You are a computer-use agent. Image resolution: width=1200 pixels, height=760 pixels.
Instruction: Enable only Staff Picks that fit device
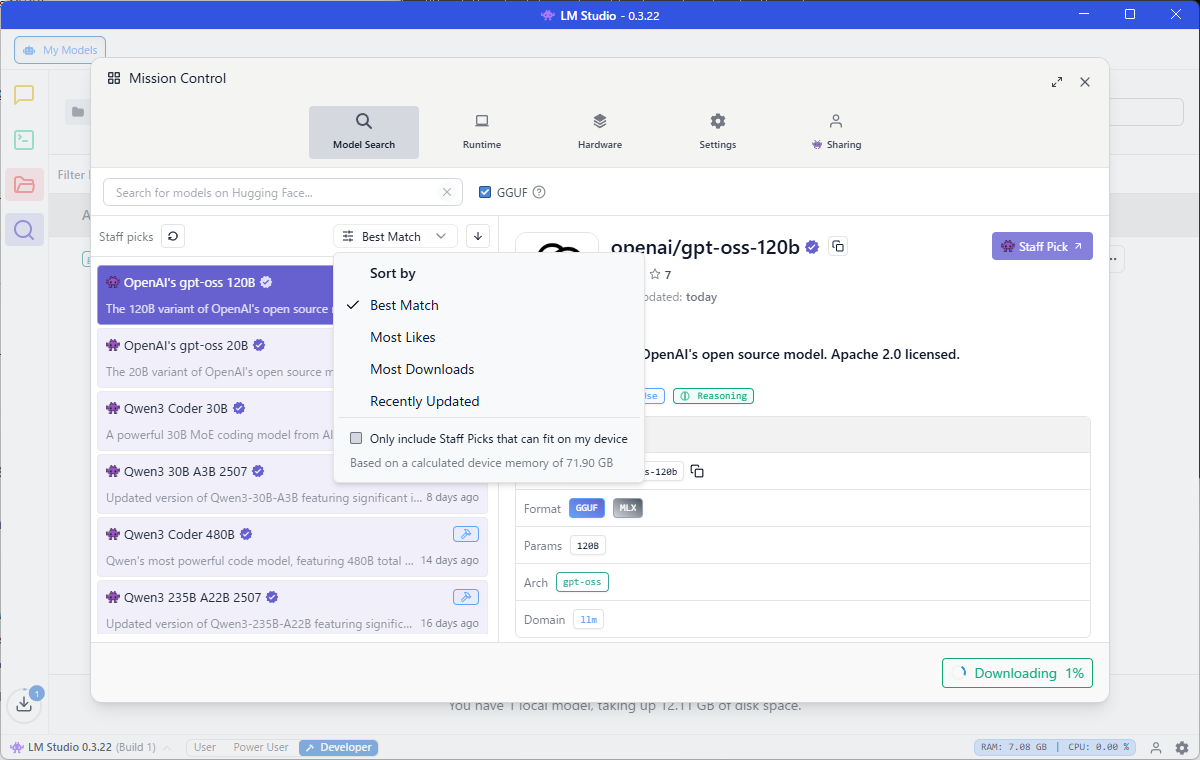tap(356, 438)
